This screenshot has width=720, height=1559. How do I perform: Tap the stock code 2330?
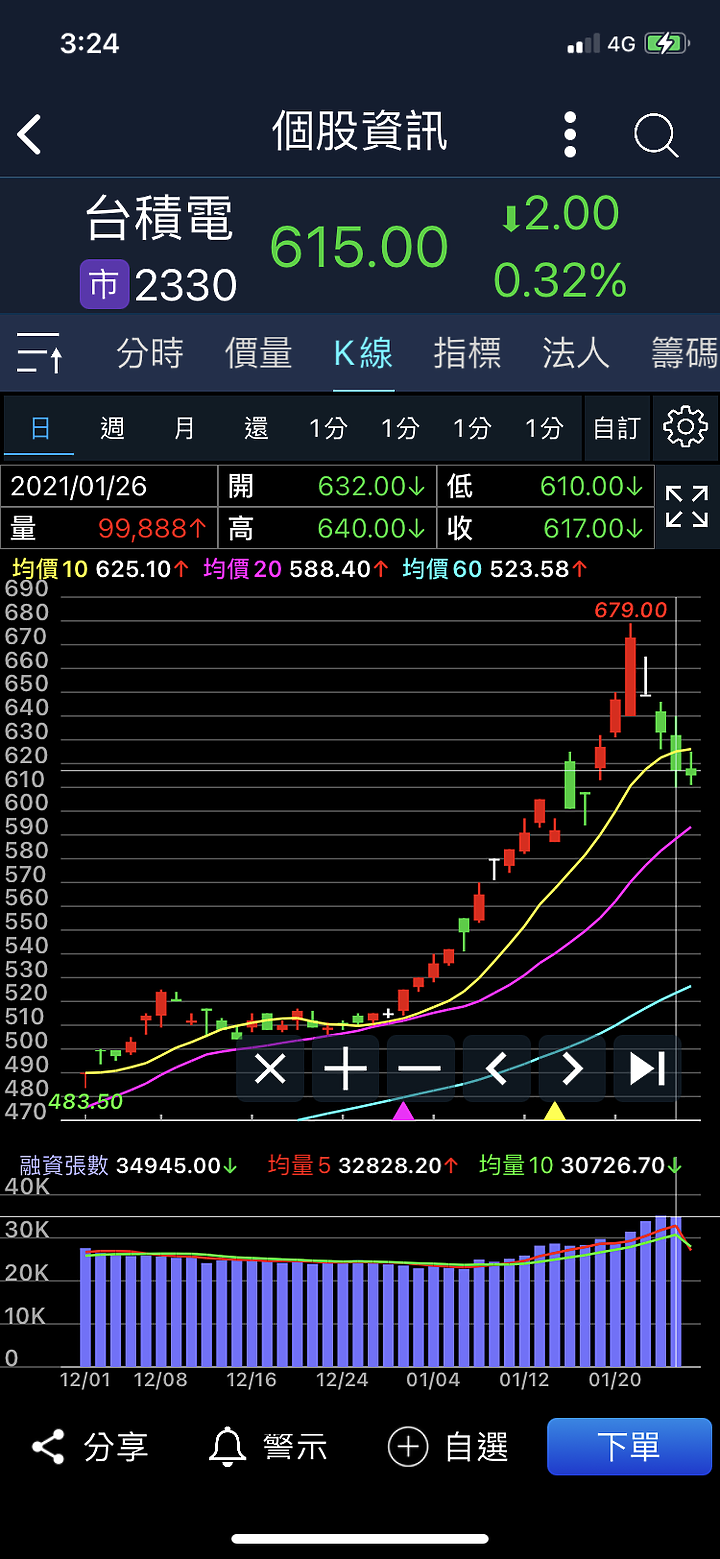pyautogui.click(x=186, y=286)
